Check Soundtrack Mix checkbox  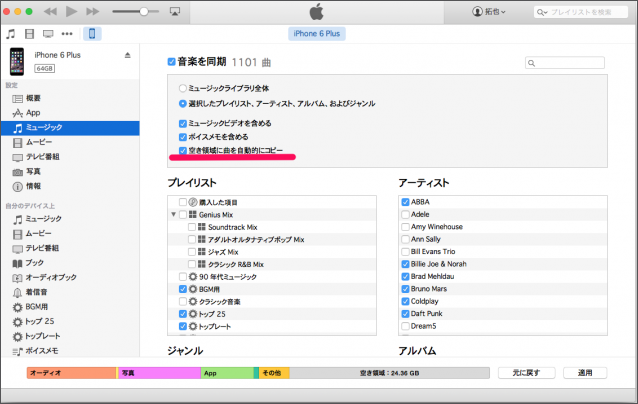[192, 227]
